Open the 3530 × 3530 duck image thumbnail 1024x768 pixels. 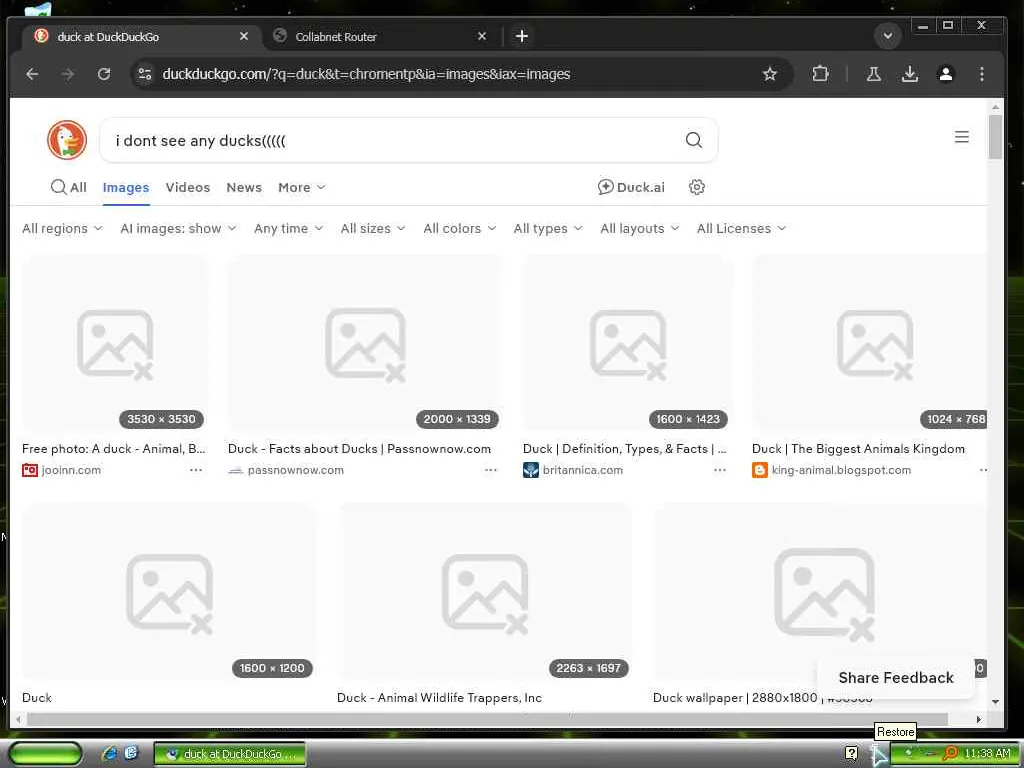click(115, 344)
